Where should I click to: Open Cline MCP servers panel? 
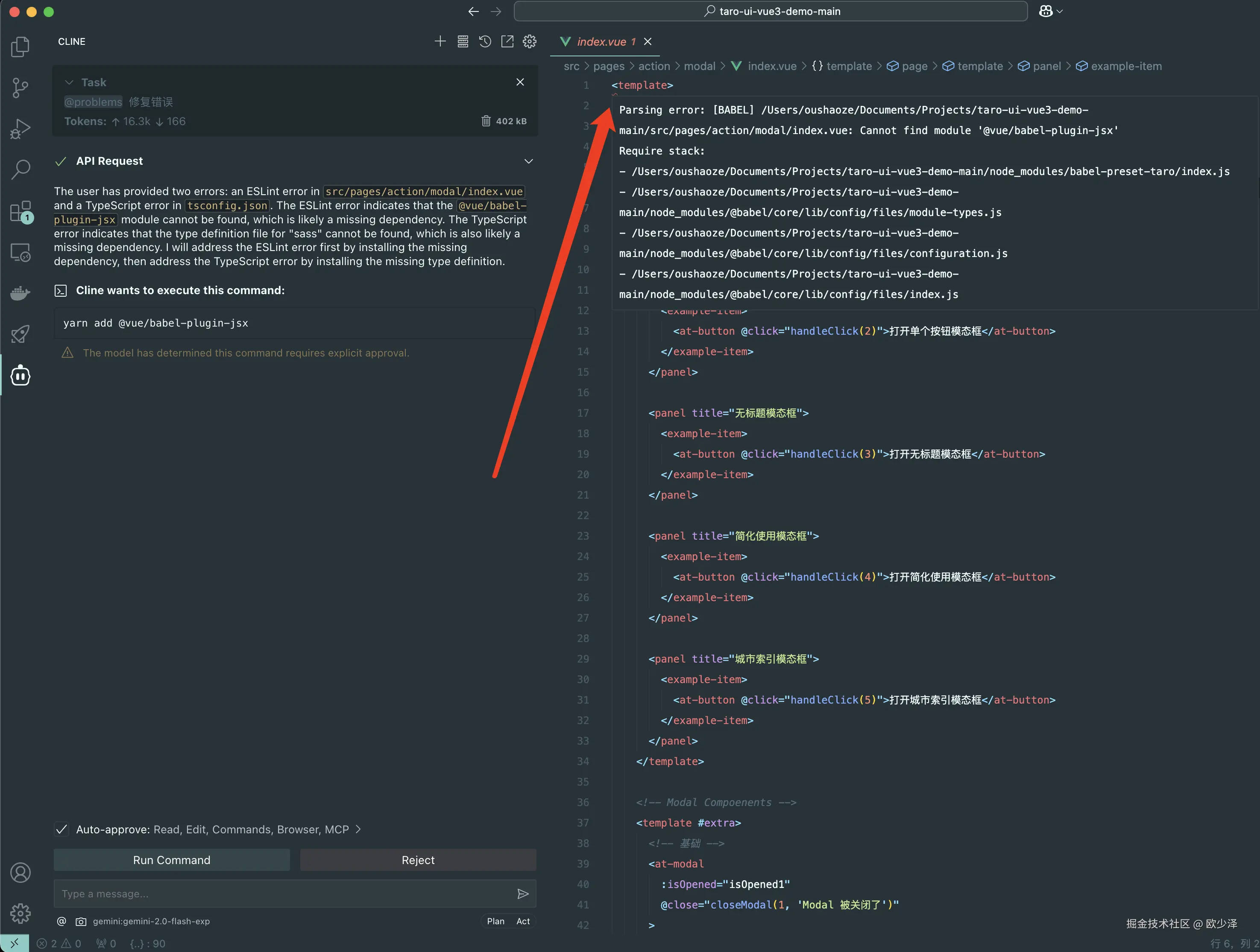(x=463, y=41)
